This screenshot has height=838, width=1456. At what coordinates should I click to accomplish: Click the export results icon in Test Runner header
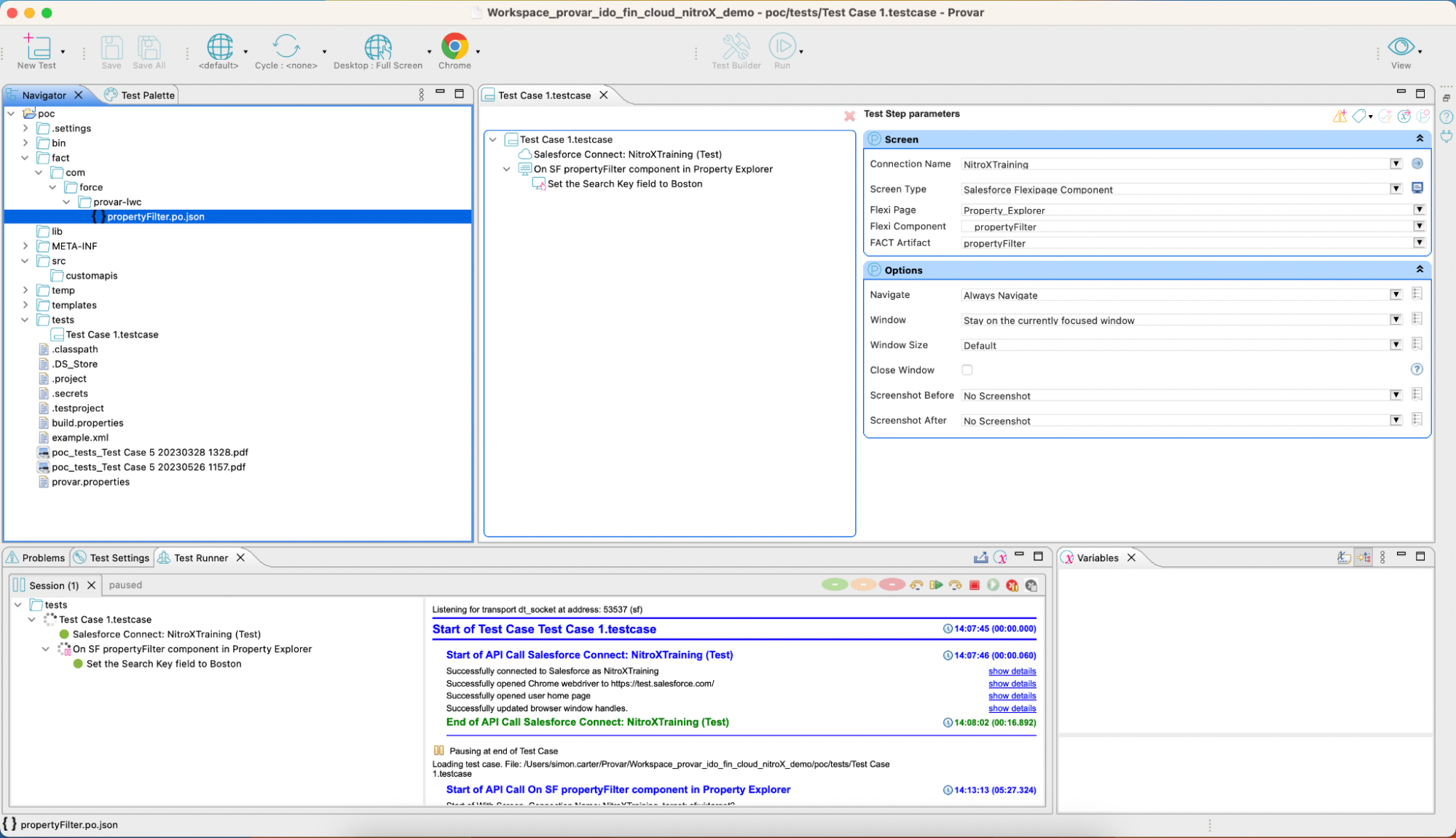click(981, 558)
